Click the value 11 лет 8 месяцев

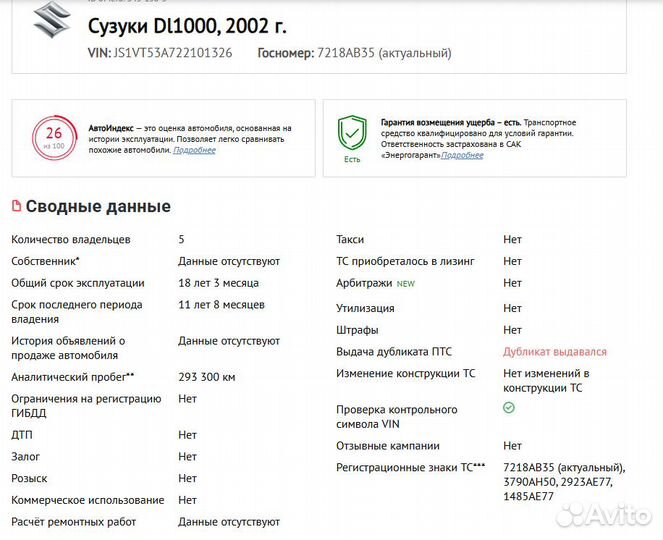(x=222, y=305)
